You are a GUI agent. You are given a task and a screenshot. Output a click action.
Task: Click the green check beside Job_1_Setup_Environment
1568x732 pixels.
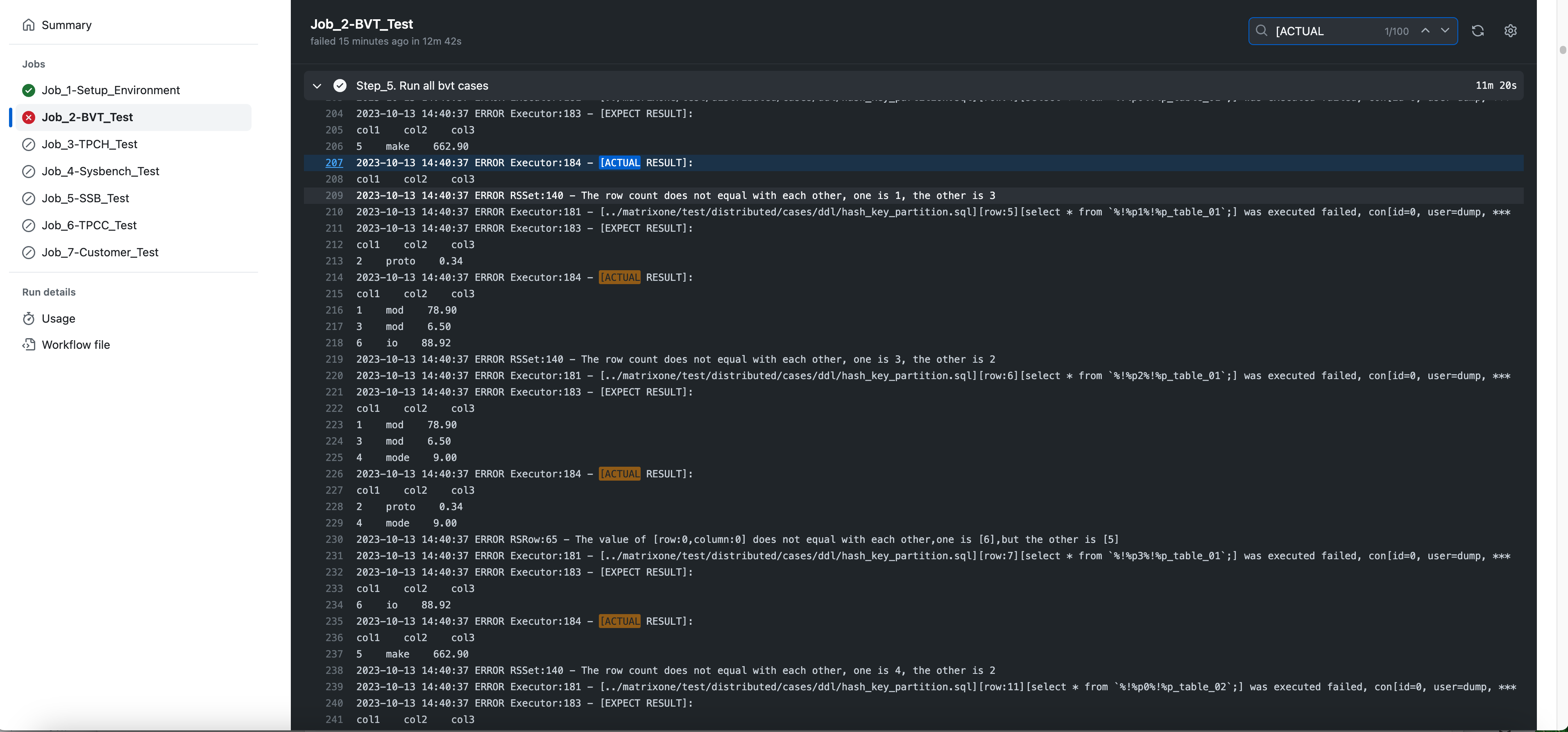pos(29,89)
